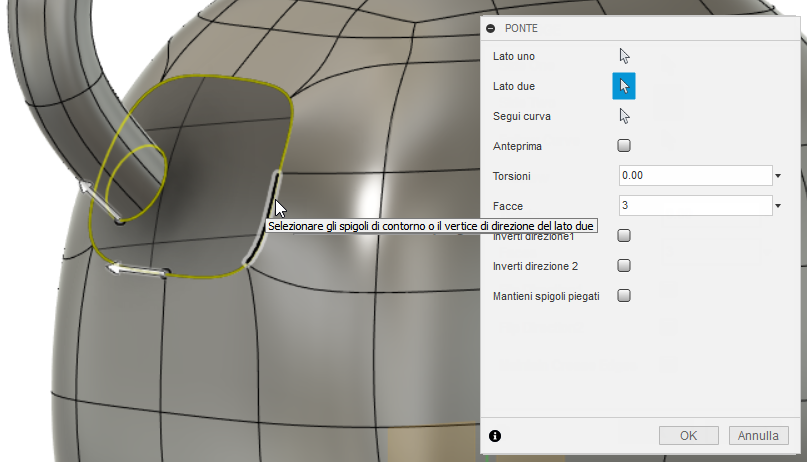Click the Facce label

coord(507,206)
